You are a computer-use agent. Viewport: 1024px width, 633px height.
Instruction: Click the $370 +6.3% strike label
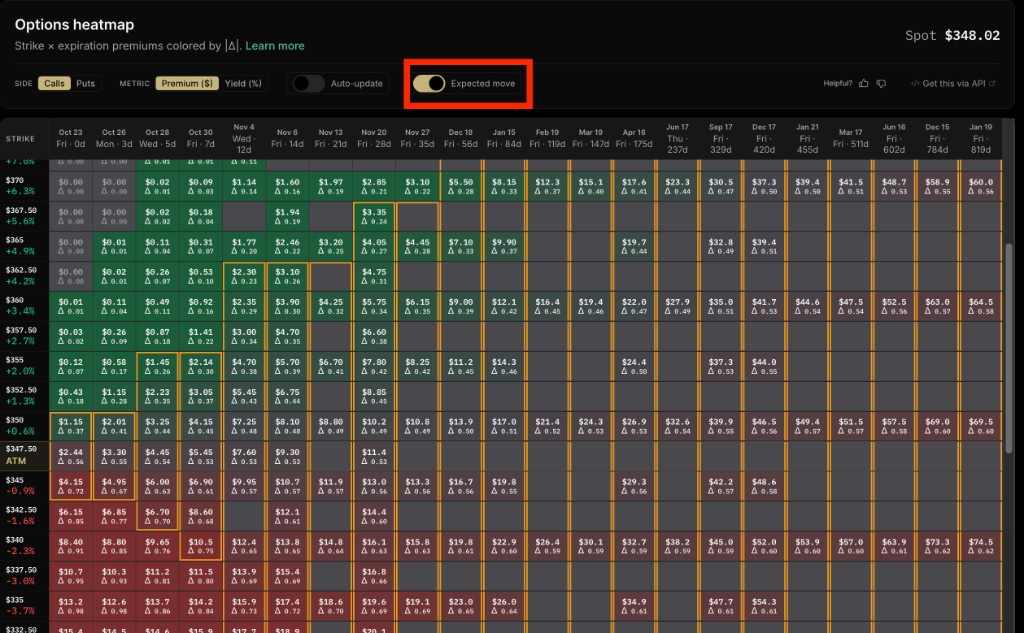click(x=24, y=186)
